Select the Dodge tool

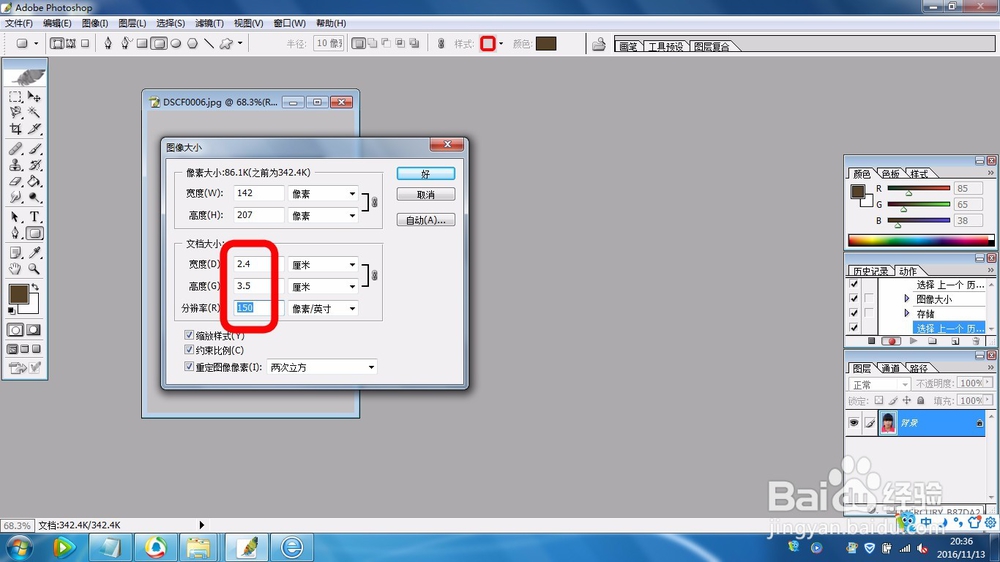(x=34, y=198)
